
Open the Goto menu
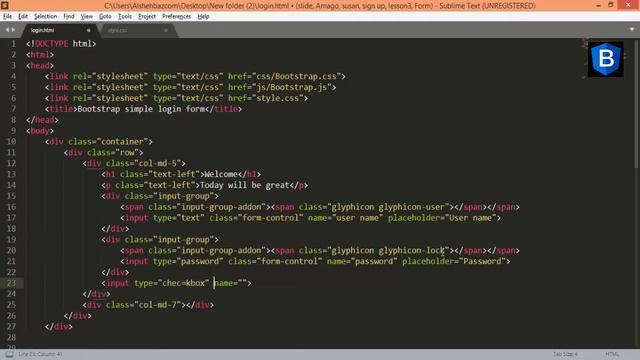[105, 16]
